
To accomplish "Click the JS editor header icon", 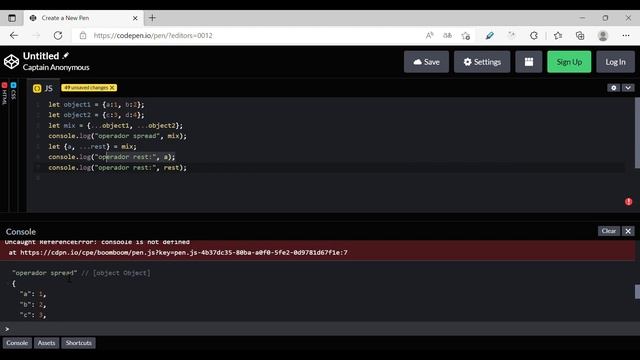I will pos(37,88).
